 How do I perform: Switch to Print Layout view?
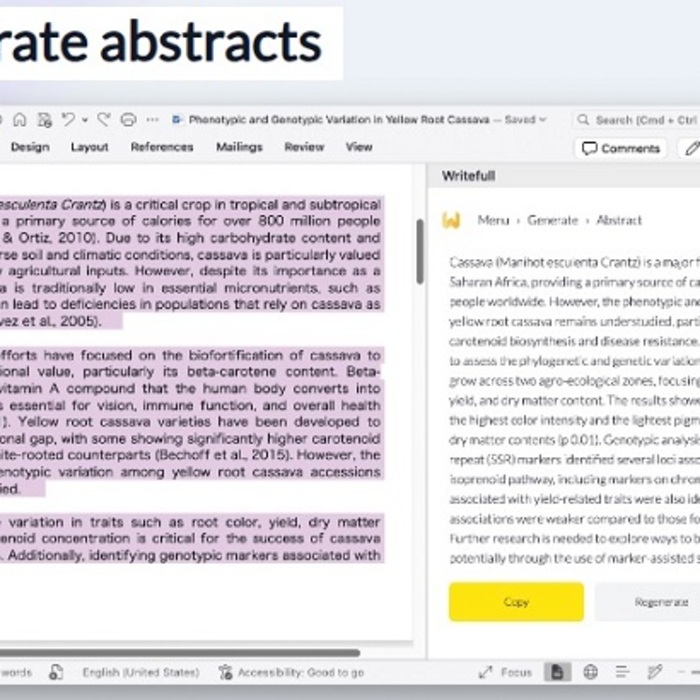tap(558, 672)
